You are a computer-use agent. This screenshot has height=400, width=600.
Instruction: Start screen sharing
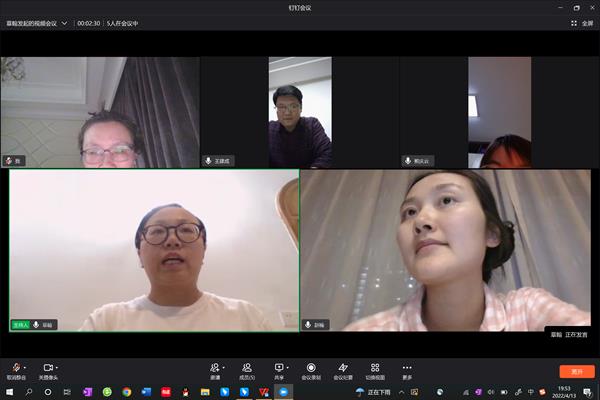[278, 368]
